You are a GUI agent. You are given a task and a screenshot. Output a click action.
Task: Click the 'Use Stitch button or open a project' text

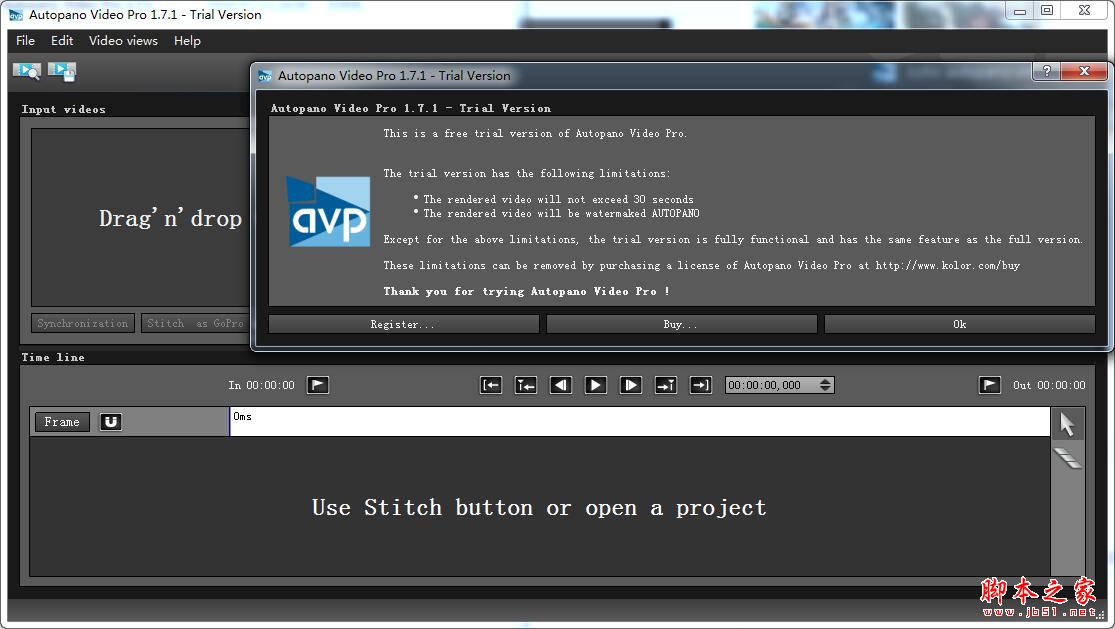[x=539, y=507]
